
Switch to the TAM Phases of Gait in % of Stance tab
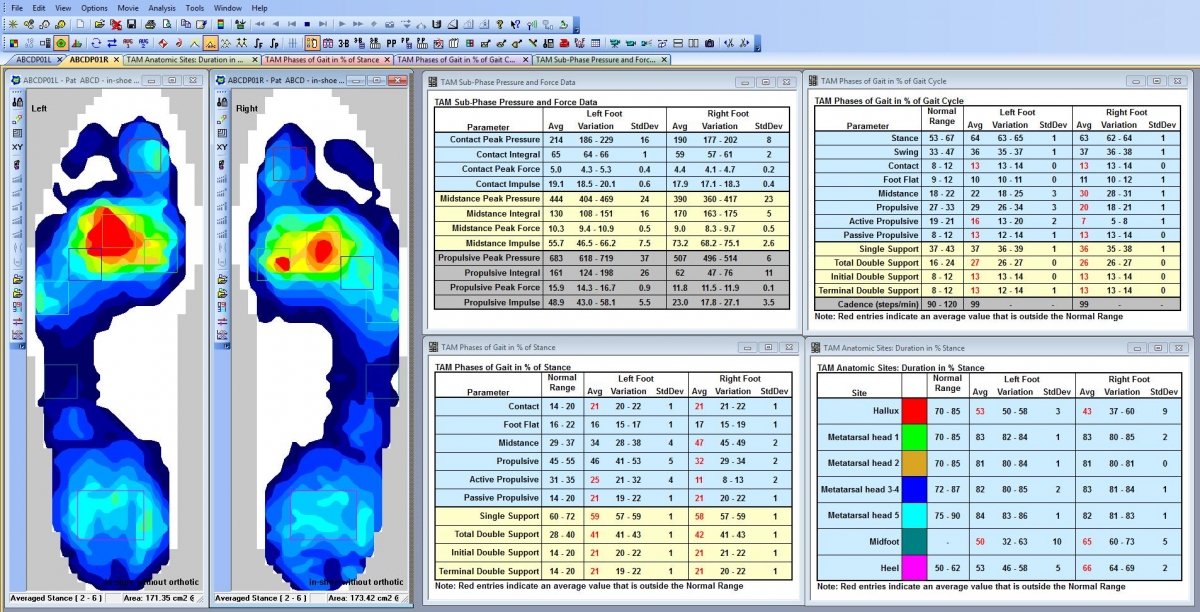click(x=327, y=60)
